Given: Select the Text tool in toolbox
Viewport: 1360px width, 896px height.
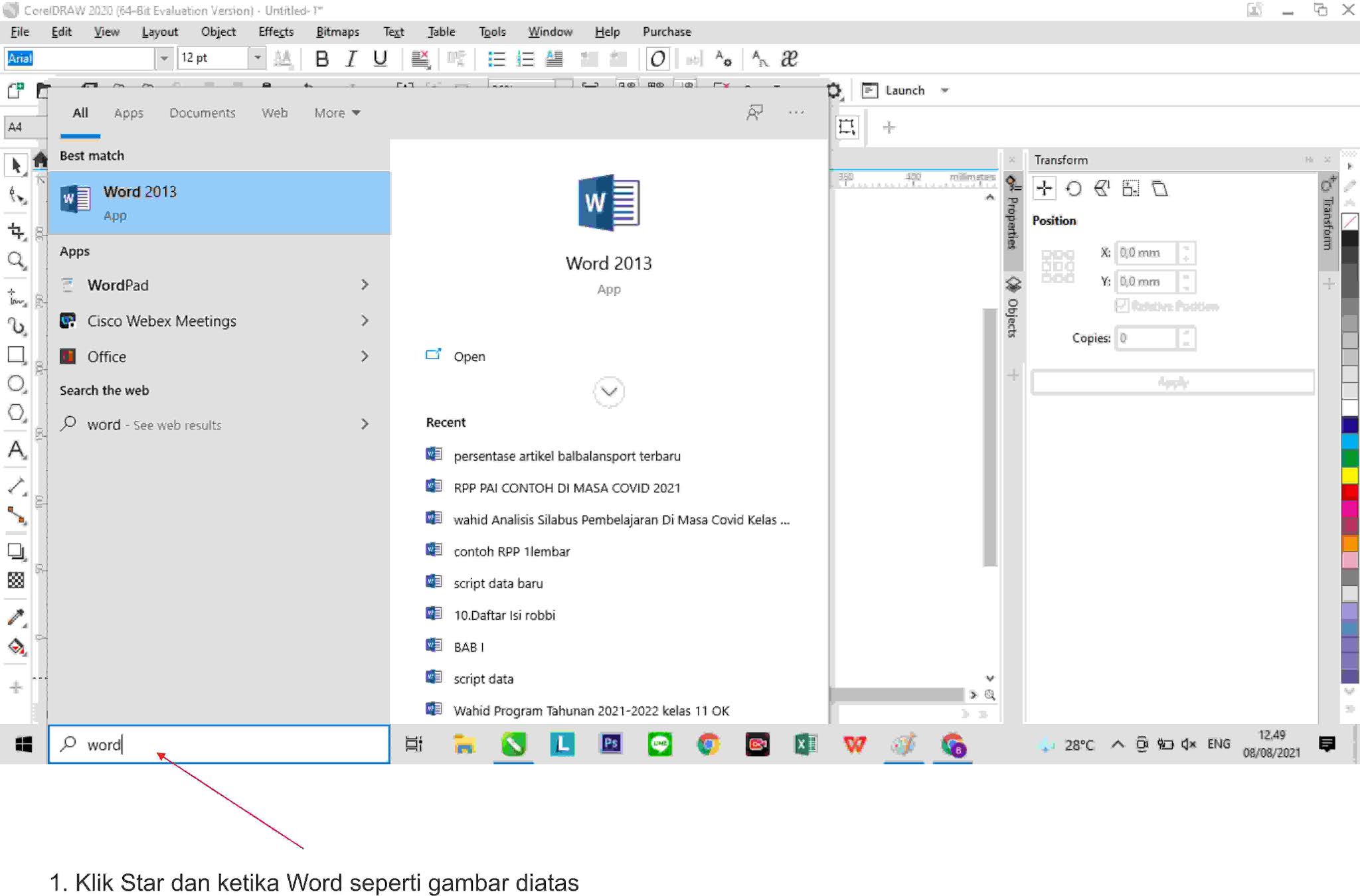Looking at the screenshot, I should tap(16, 449).
